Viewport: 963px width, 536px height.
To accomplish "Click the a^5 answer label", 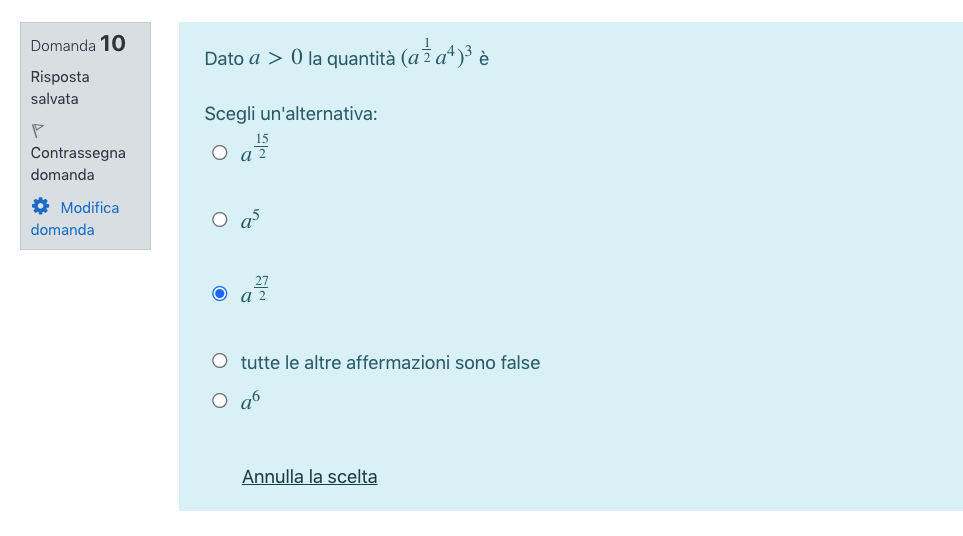I will pos(250,219).
